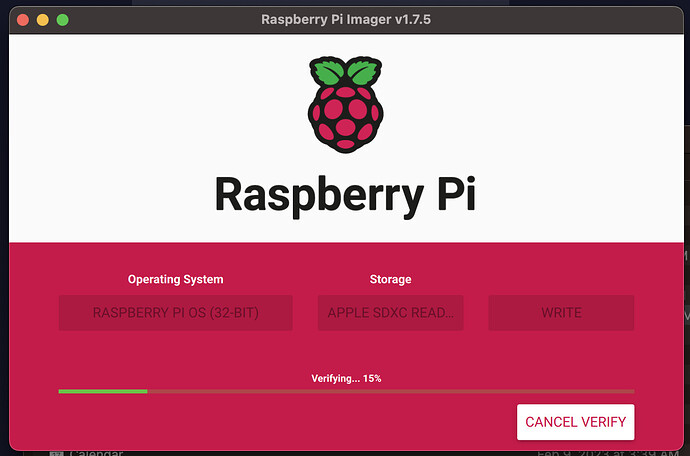This screenshot has width=690, height=456.
Task: Click the Cancel Verify button
Action: pyautogui.click(x=576, y=422)
